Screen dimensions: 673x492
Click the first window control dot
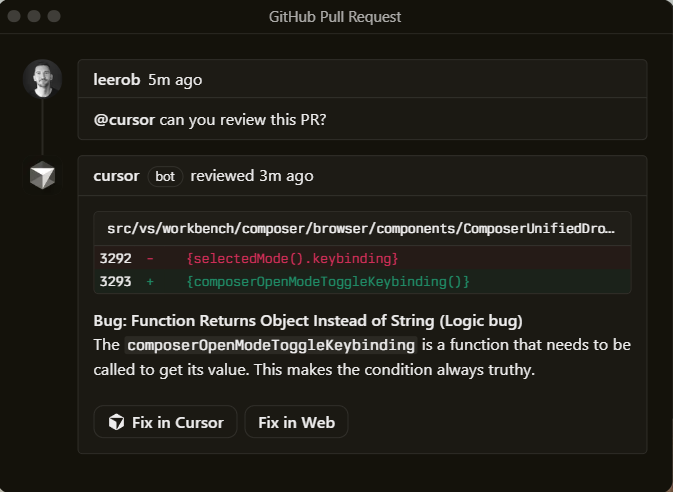coord(16,16)
